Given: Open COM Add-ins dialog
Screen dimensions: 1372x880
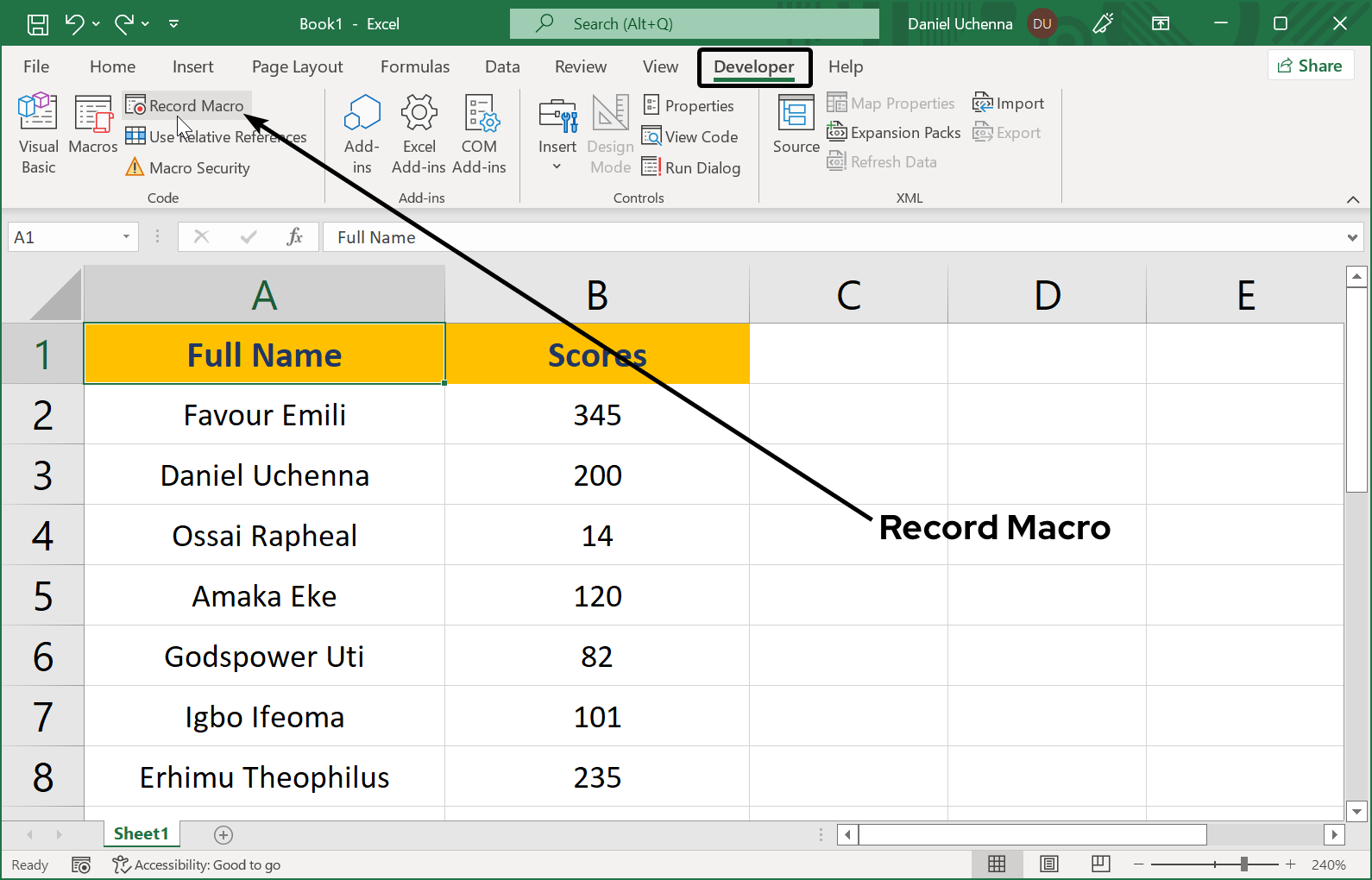Looking at the screenshot, I should click(479, 134).
